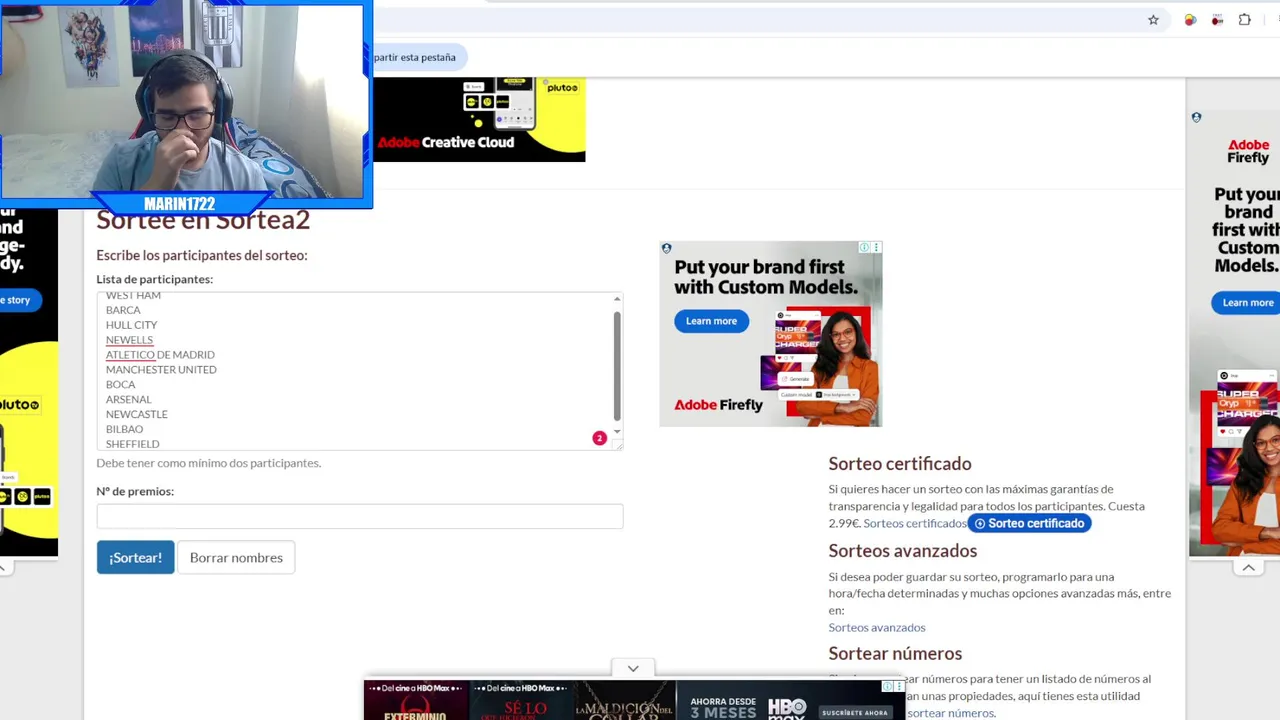
Task: Open the browser Extensions puzzle icon
Action: pyautogui.click(x=1245, y=20)
